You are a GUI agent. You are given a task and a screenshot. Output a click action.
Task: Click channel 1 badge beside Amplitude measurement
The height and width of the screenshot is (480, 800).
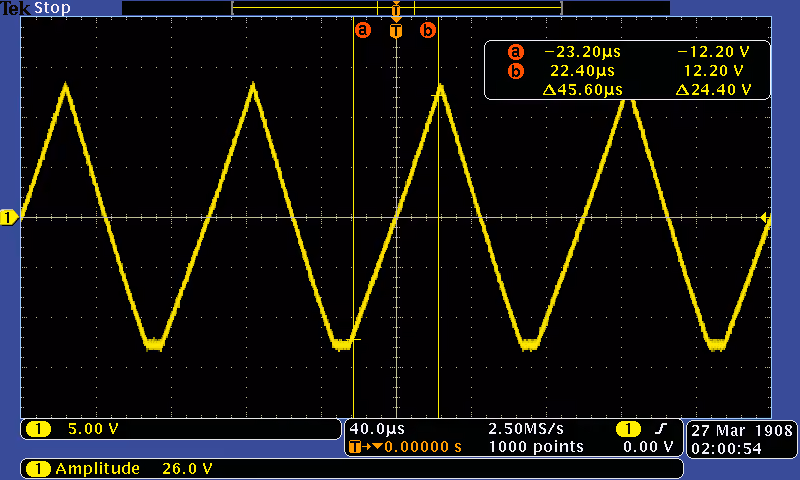[39, 469]
